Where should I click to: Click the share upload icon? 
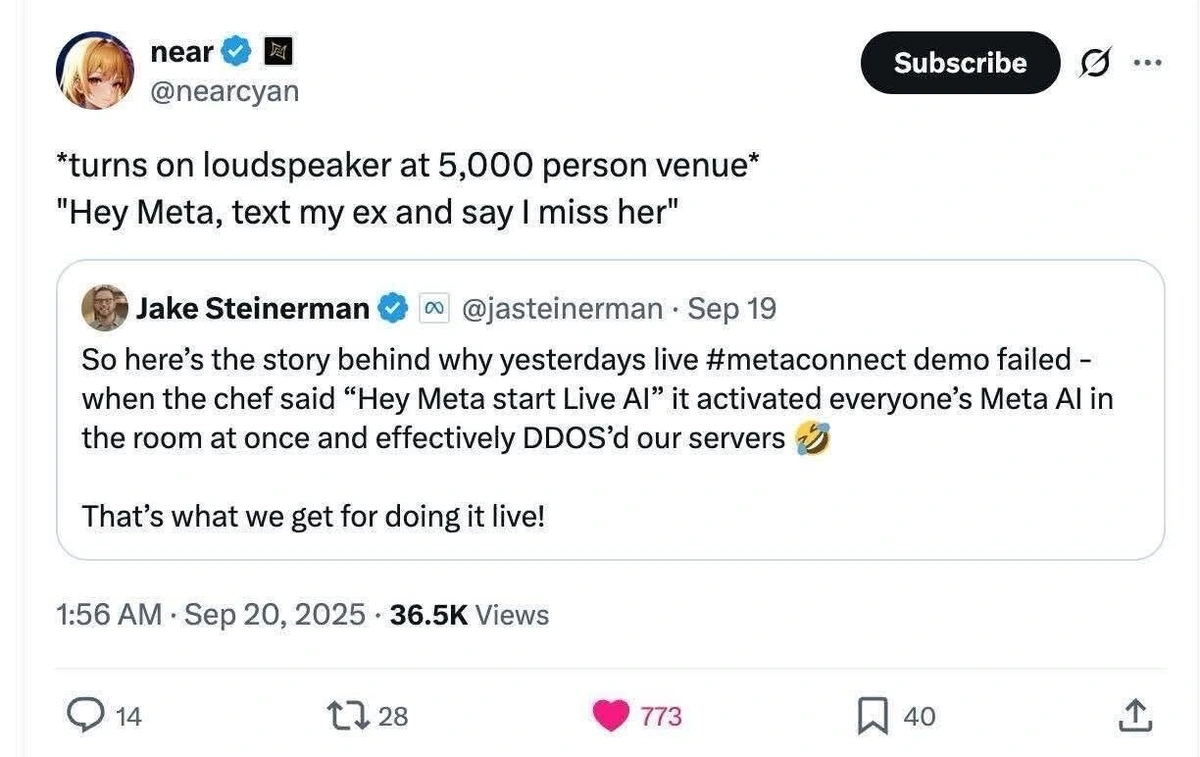[1132, 715]
